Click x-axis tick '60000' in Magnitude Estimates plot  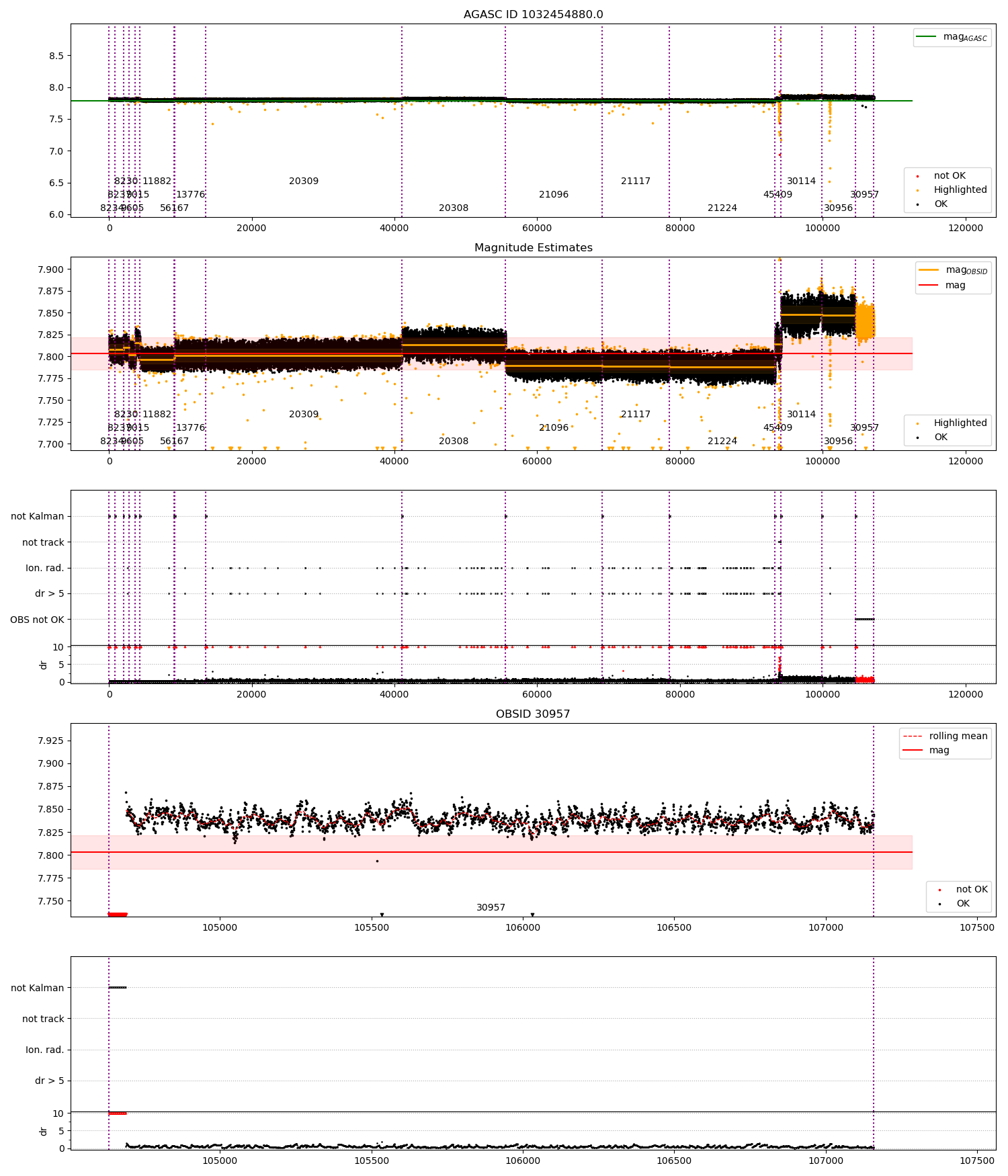tap(537, 461)
